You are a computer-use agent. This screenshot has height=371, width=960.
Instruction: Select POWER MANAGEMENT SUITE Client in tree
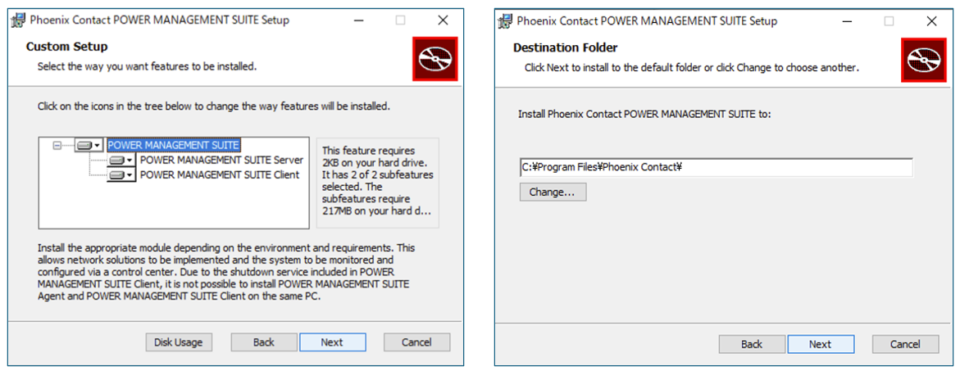[x=220, y=174]
